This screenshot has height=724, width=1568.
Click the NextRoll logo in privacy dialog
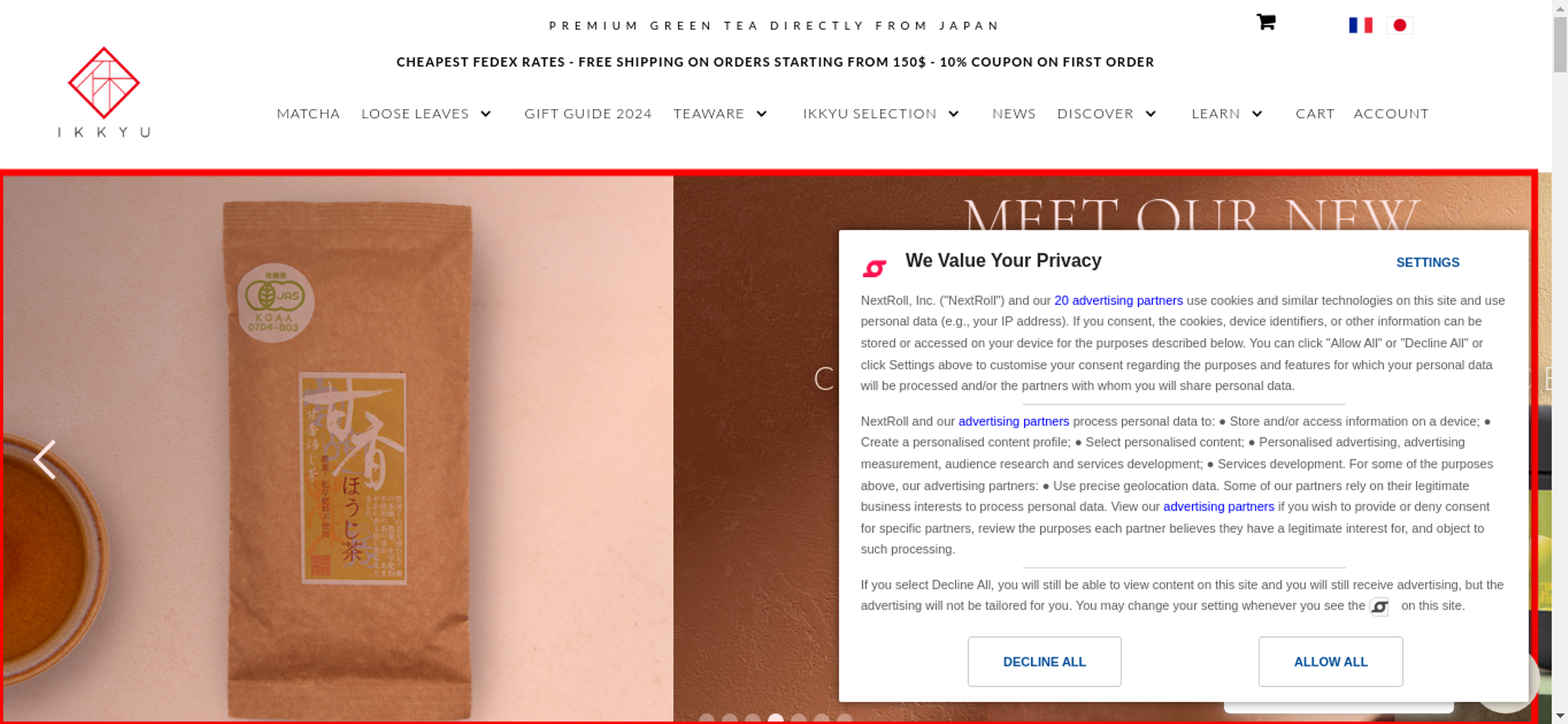[874, 268]
